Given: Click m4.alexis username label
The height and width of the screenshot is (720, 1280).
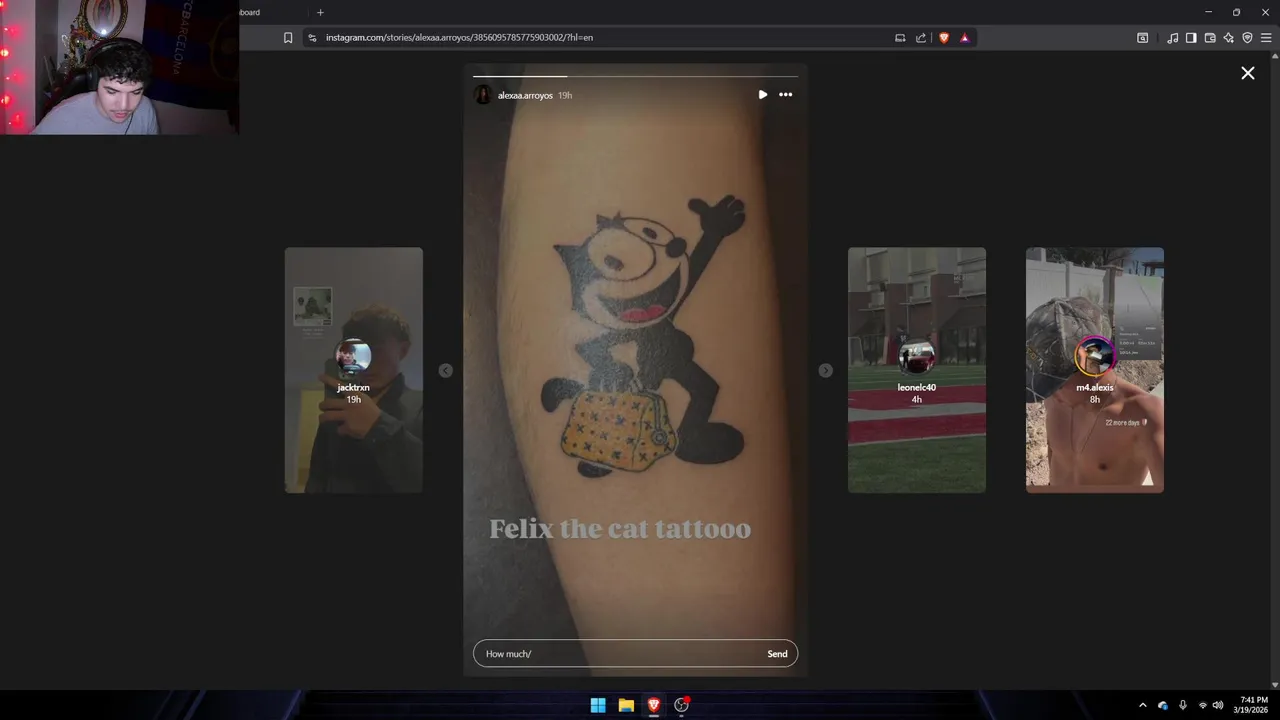Looking at the screenshot, I should 1095,388.
